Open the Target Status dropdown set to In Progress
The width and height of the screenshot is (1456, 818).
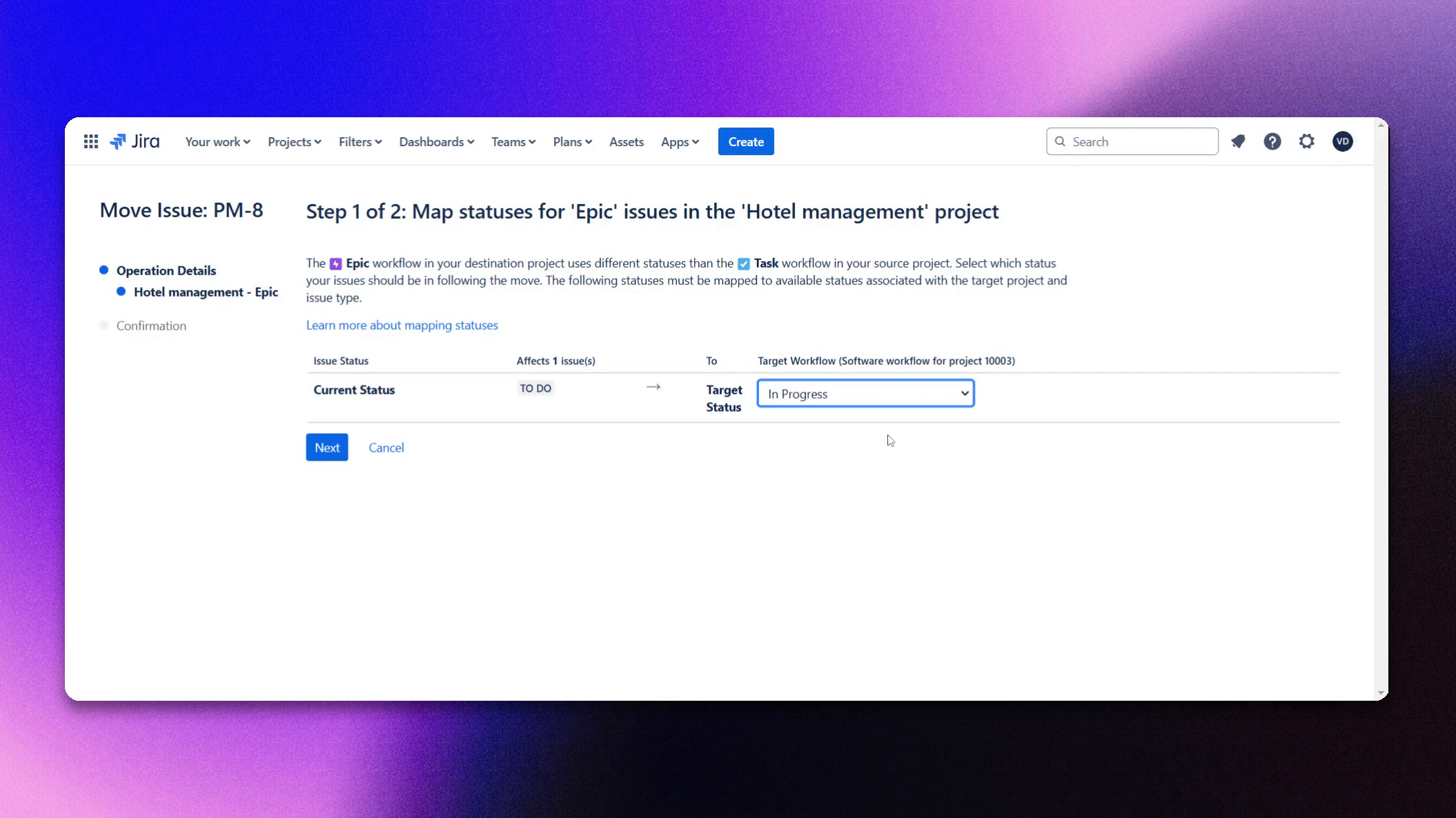point(865,393)
